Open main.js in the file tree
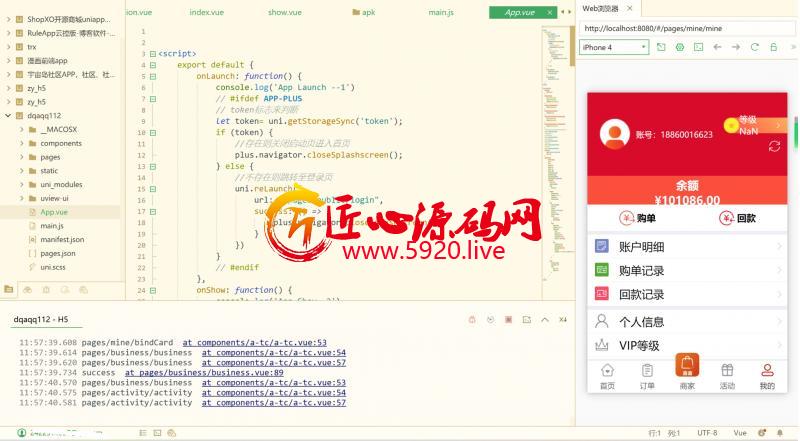This screenshot has width=800, height=441. 52,226
